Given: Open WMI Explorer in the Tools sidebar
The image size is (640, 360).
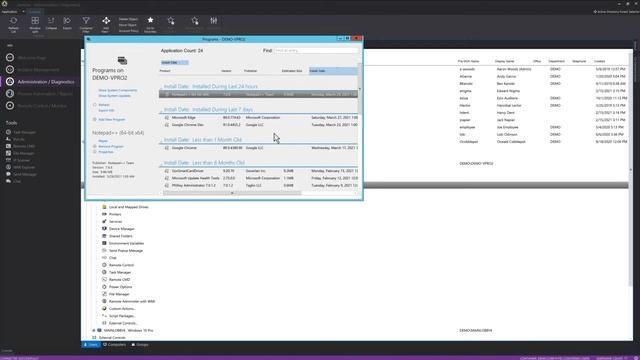Looking at the screenshot, I should pyautogui.click(x=21, y=167).
